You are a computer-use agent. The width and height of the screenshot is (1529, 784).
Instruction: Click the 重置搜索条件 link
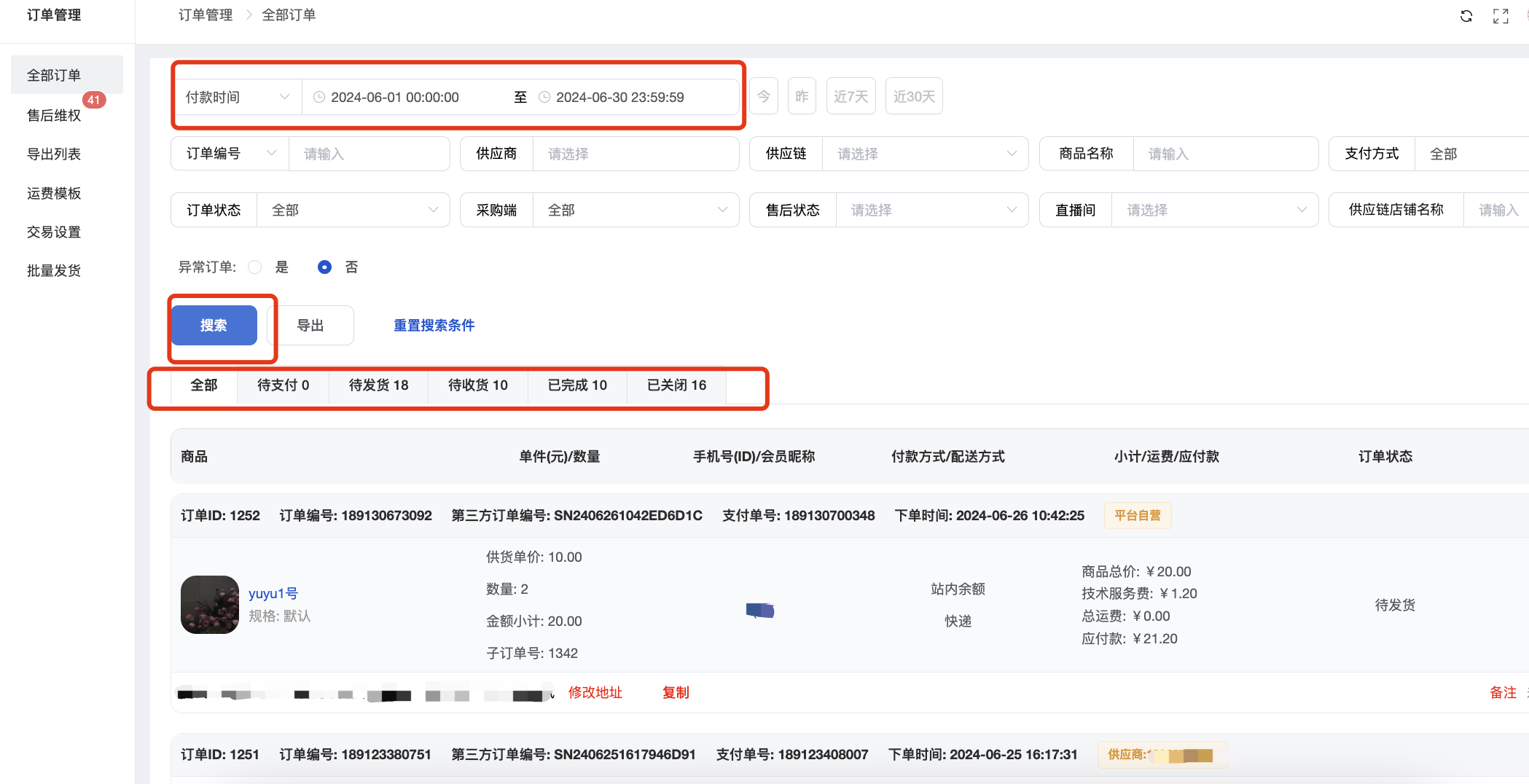coord(434,325)
